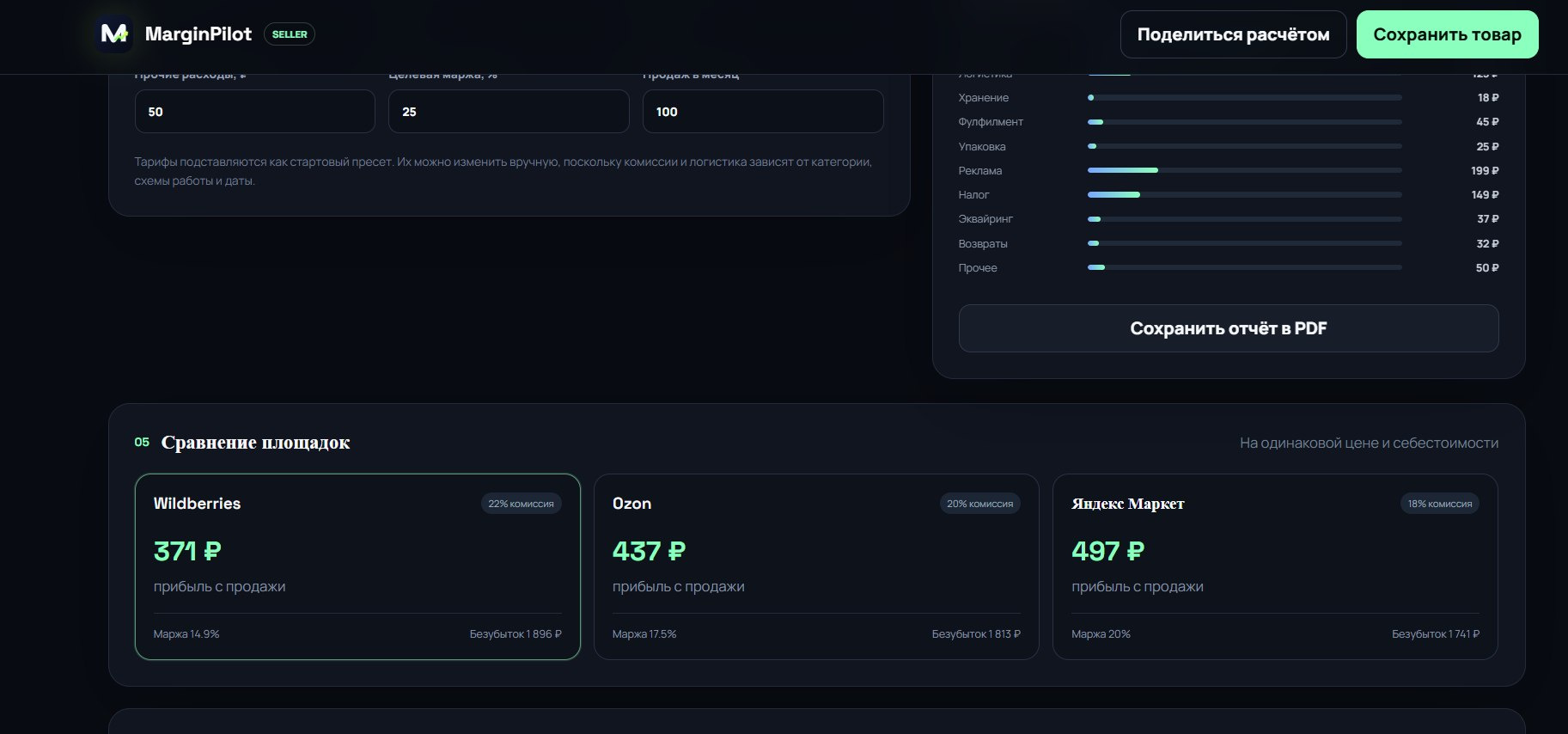Select the Яндекс Маркет comparison card
The image size is (1568, 734).
point(1275,566)
